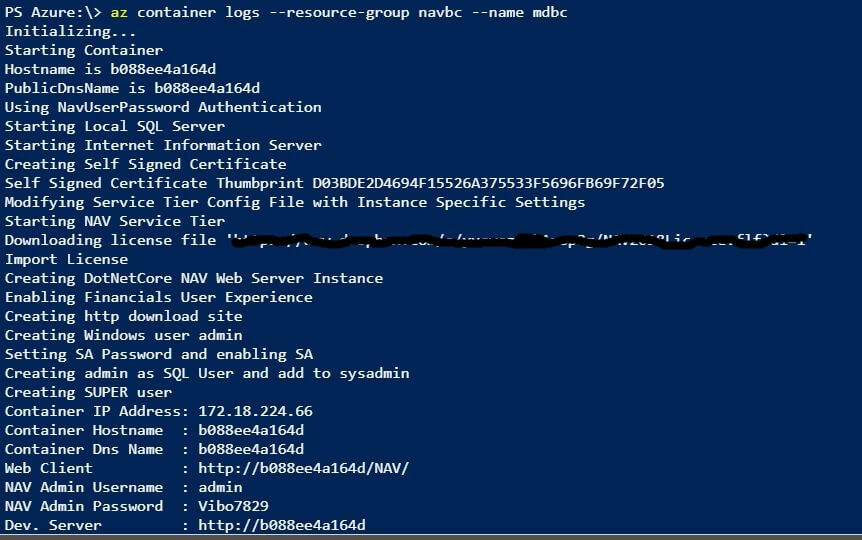Screen dimensions: 862x540
Task: Click the redacted license file URL
Action: (520, 240)
